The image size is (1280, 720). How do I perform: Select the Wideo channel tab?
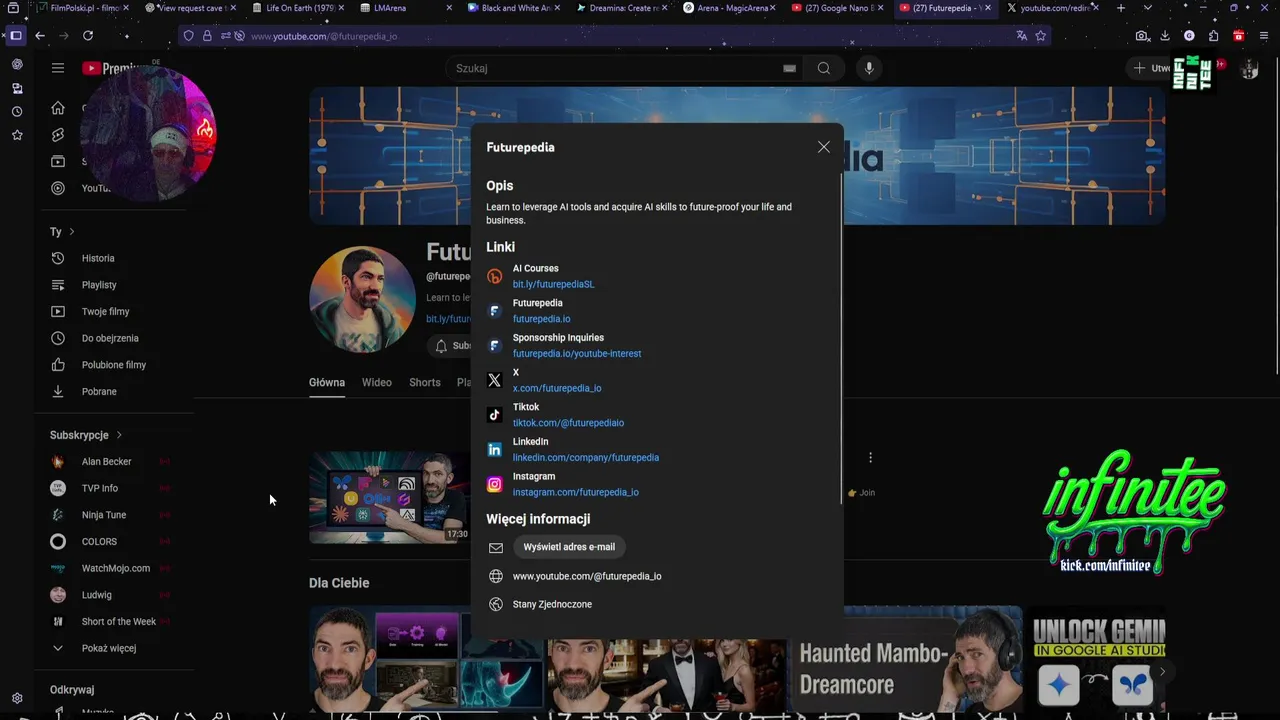(x=377, y=382)
